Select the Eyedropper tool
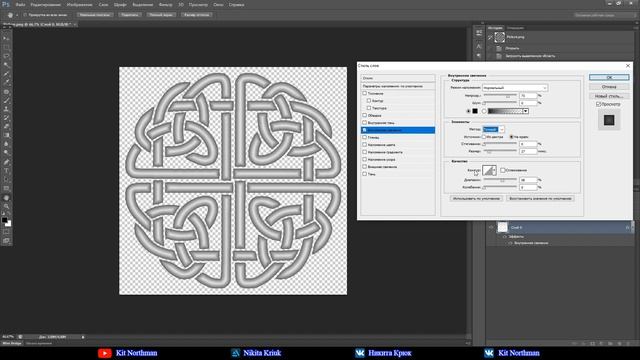The image size is (640, 360). [6, 83]
